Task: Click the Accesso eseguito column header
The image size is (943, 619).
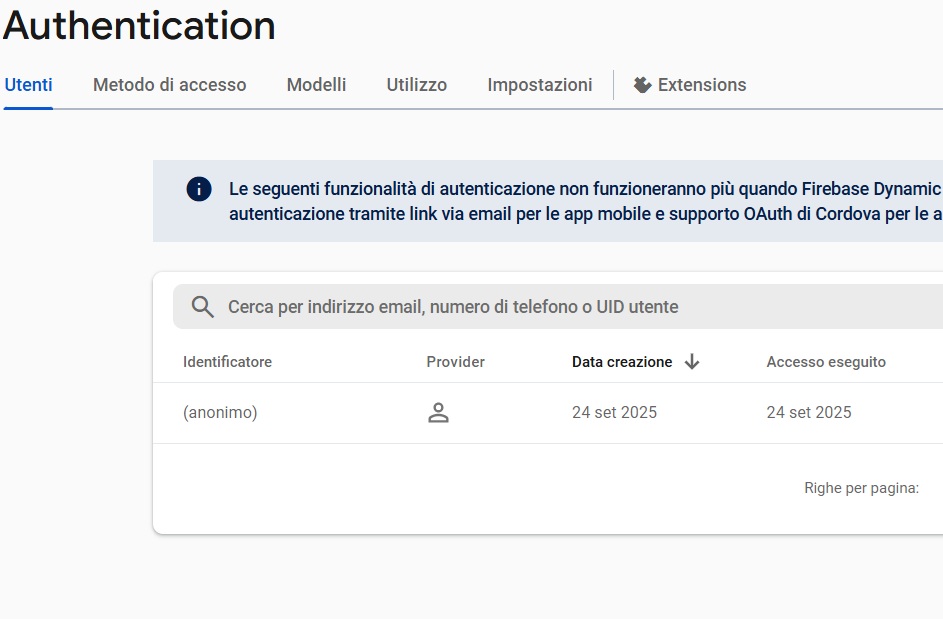Action: (826, 362)
